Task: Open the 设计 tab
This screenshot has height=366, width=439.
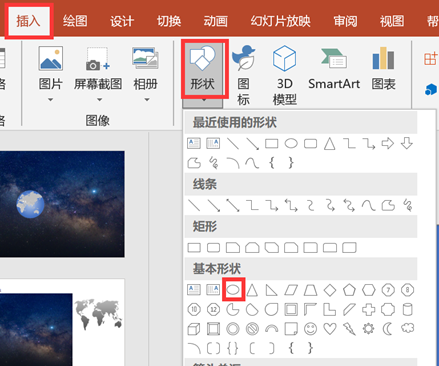Action: coord(122,21)
